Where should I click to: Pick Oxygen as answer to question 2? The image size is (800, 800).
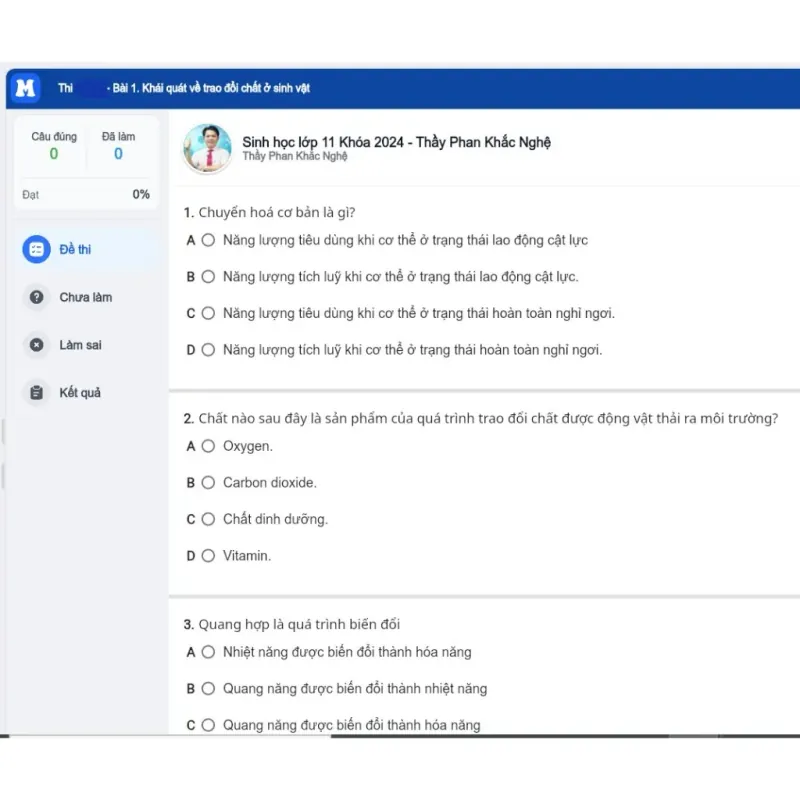click(208, 446)
